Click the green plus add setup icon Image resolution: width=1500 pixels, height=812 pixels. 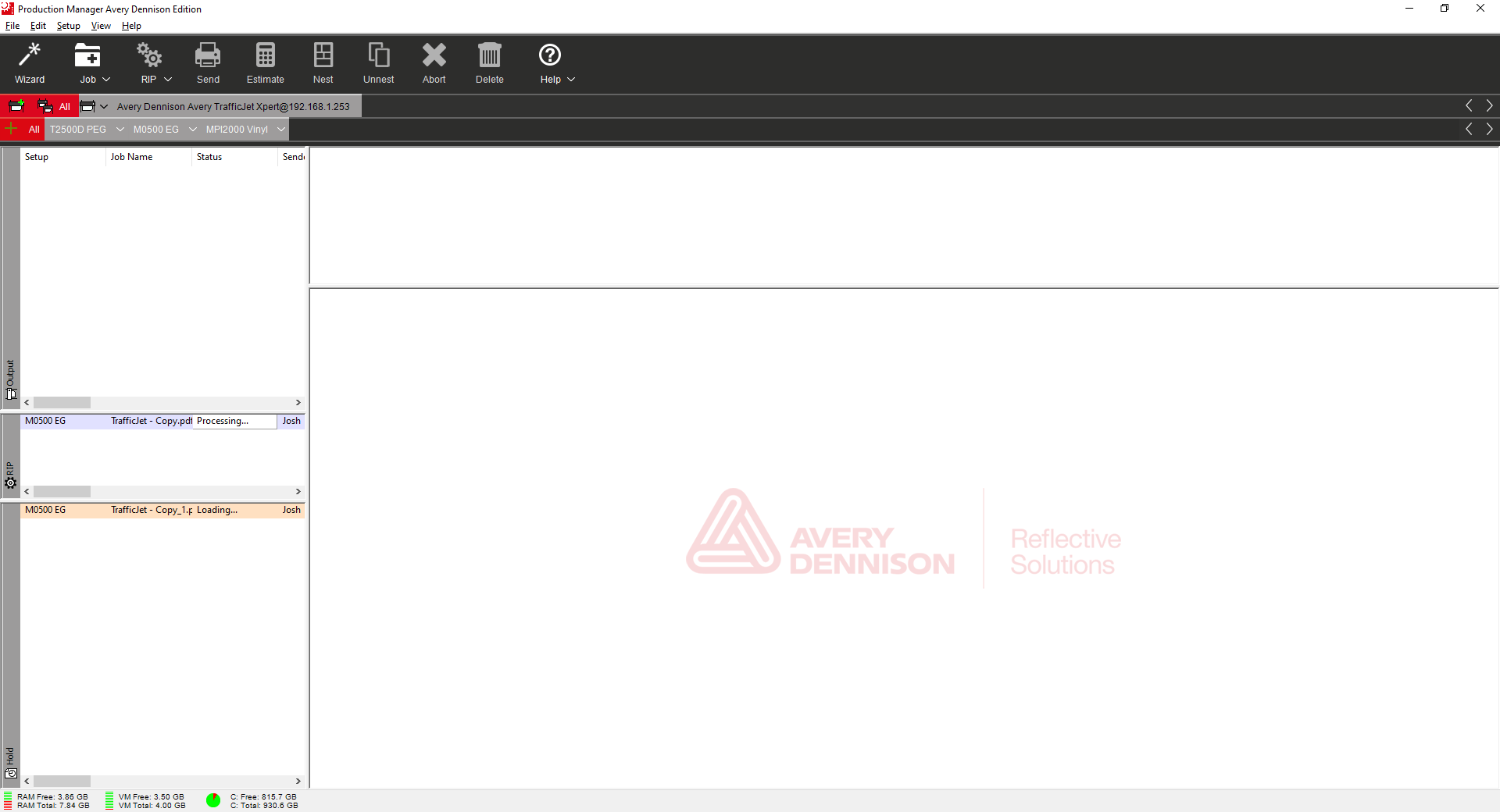(x=11, y=129)
